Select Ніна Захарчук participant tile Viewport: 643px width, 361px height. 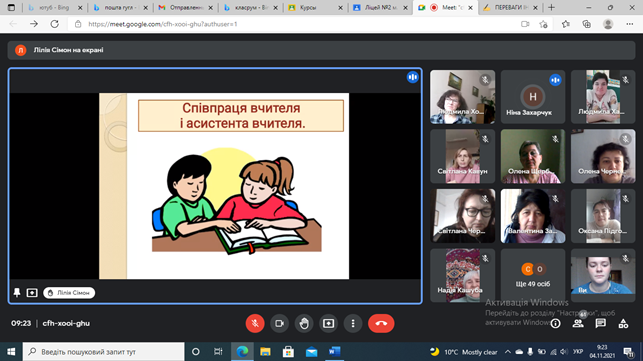(x=533, y=97)
